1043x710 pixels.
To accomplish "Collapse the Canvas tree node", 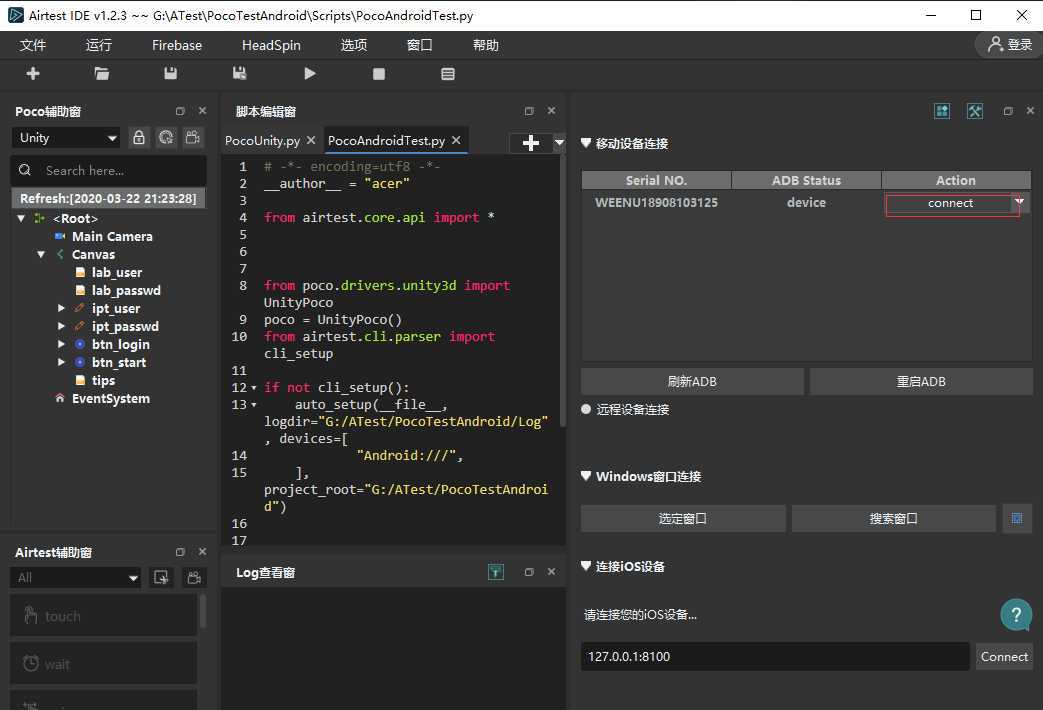I will 41,254.
